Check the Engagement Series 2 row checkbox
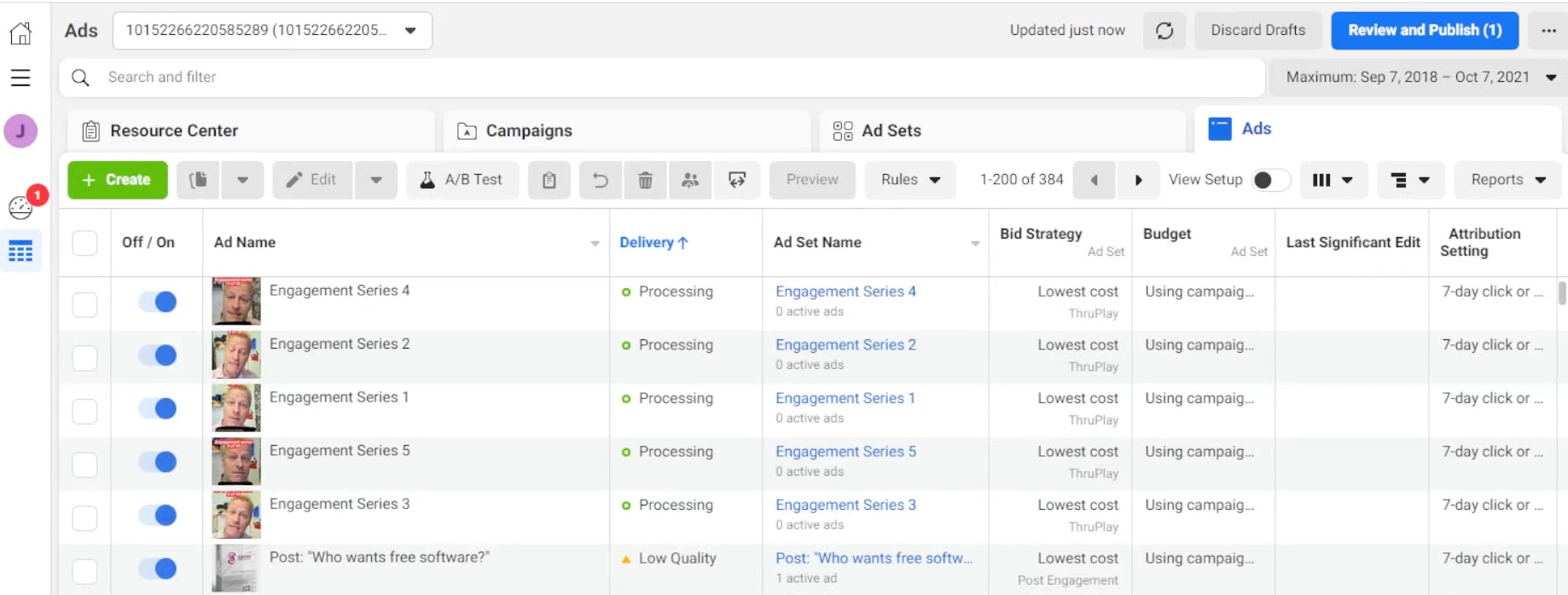Screen dimensions: 1568x595 point(84,358)
